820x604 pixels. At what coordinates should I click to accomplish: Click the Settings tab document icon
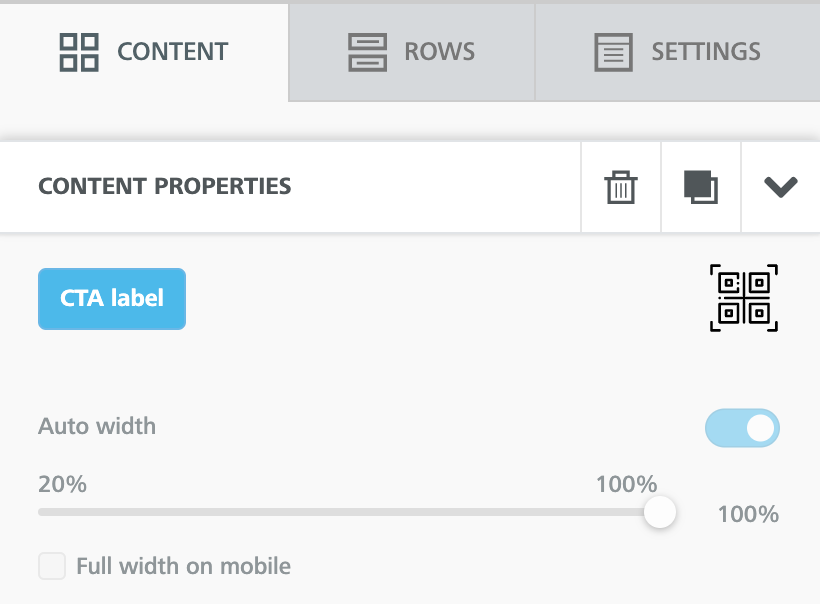click(x=614, y=52)
